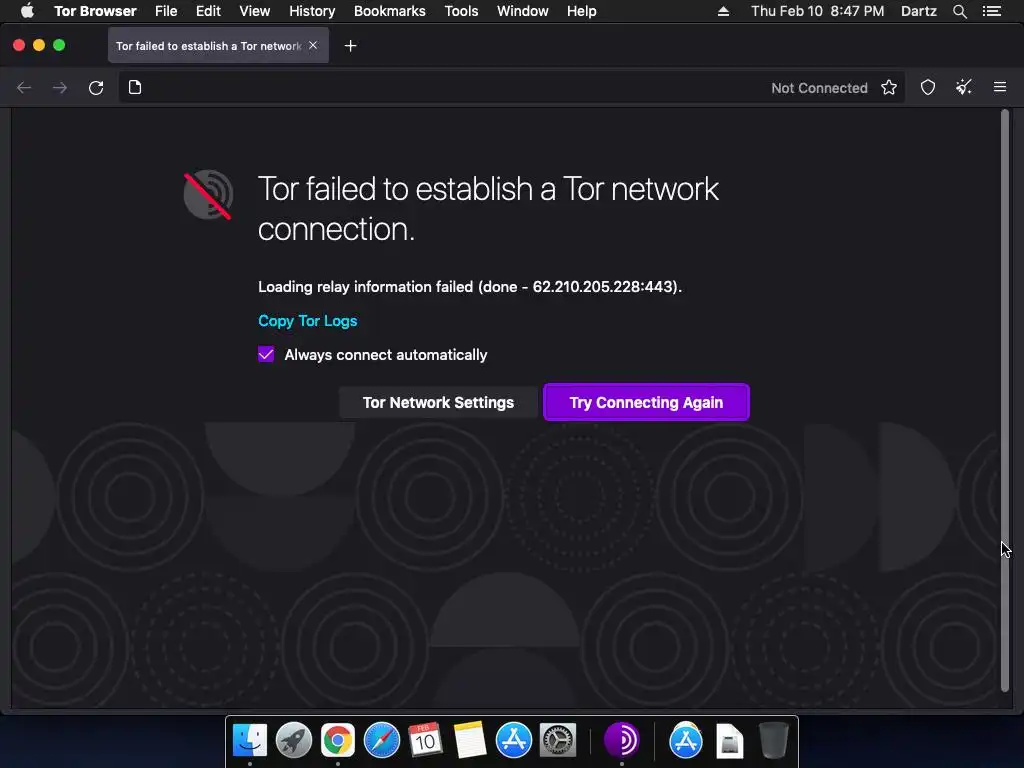Open the History menu
Screen dimensions: 1024x768
click(x=312, y=11)
